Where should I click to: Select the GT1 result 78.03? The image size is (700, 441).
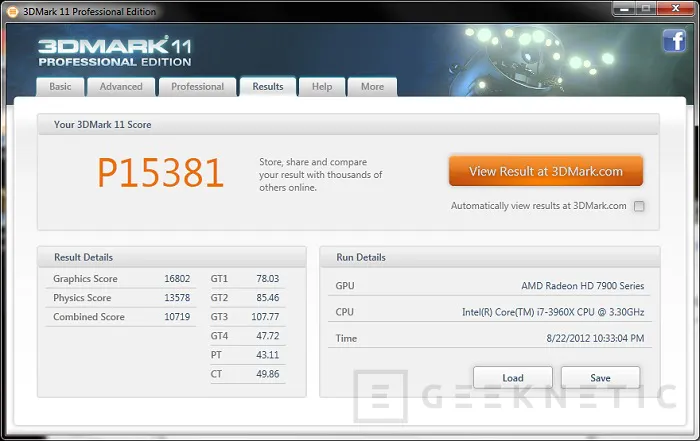267,279
